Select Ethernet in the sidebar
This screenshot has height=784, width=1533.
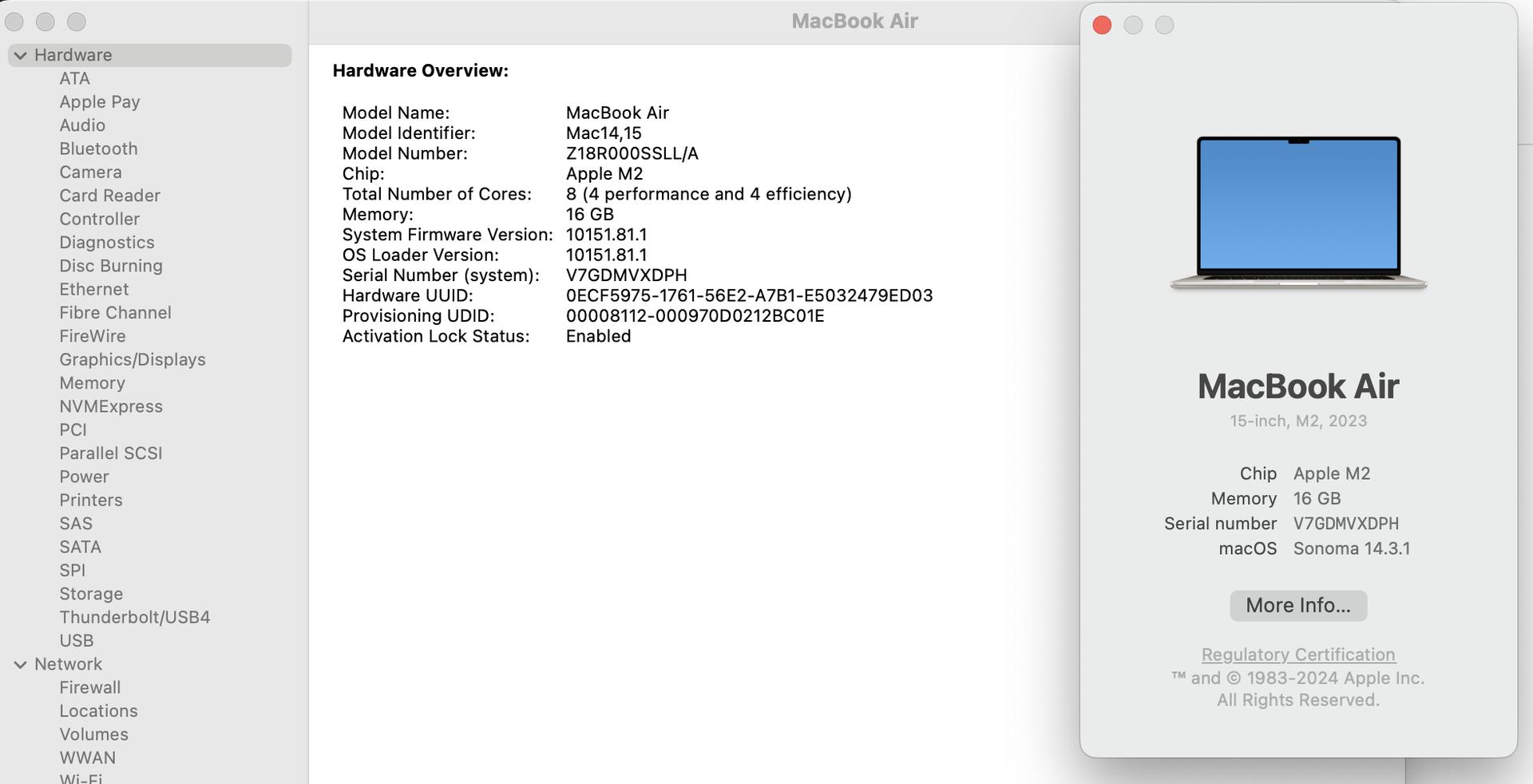tap(93, 289)
